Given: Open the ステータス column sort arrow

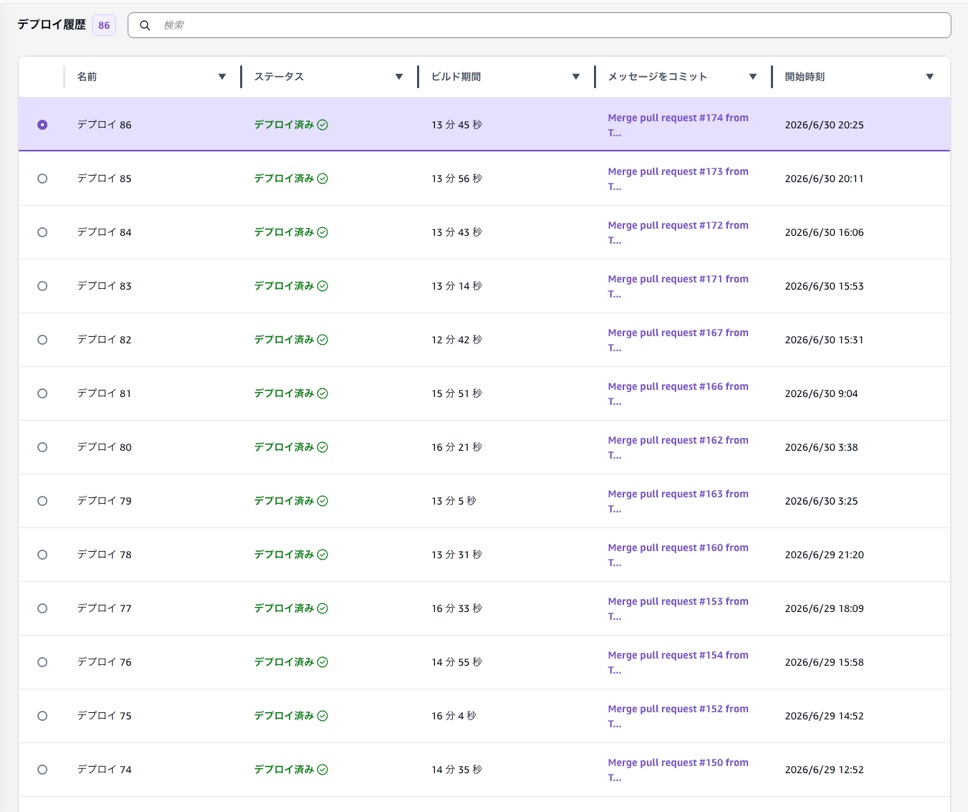Looking at the screenshot, I should click(399, 77).
